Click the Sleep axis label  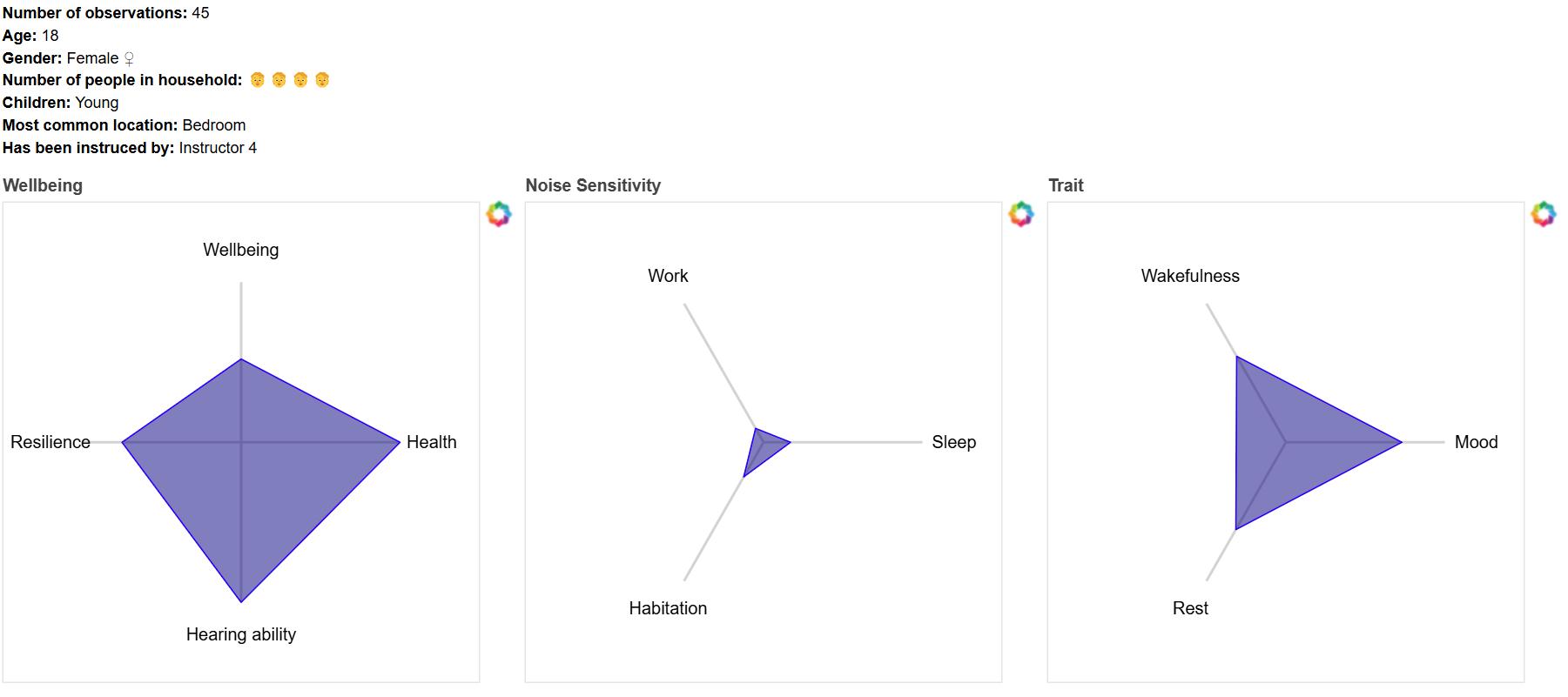coord(953,442)
